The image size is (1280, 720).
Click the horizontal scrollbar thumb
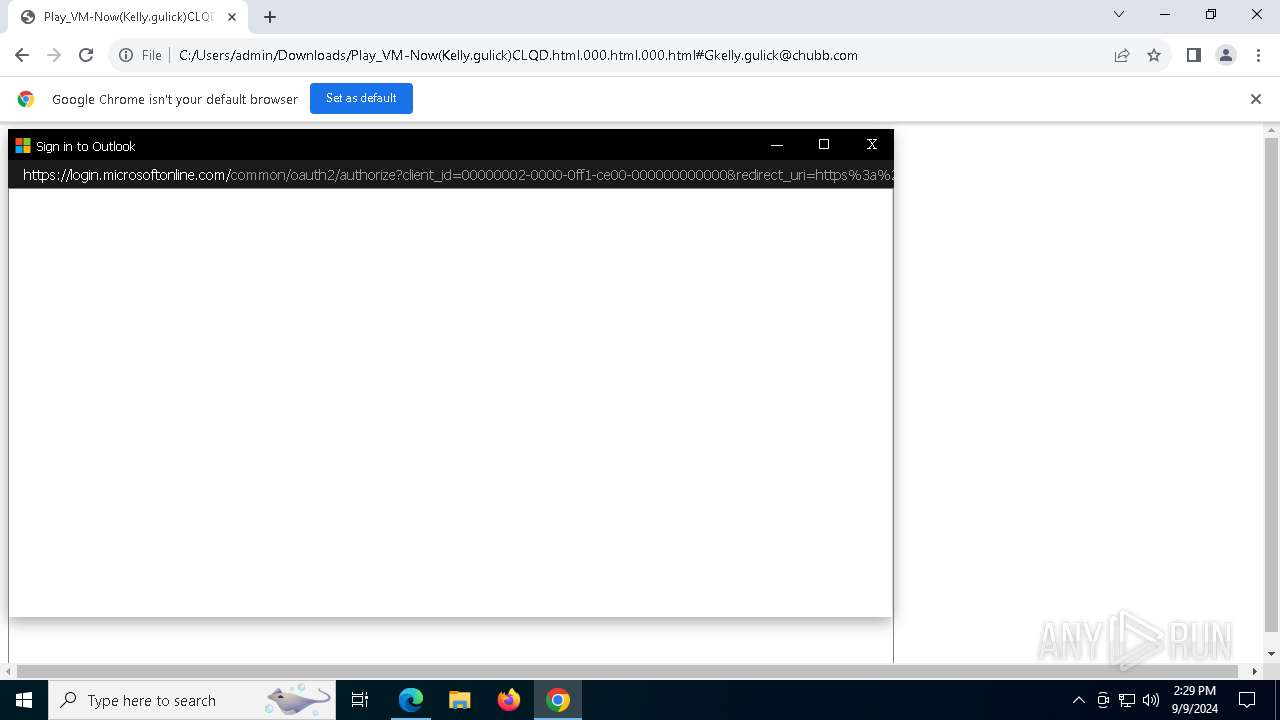pyautogui.click(x=627, y=671)
